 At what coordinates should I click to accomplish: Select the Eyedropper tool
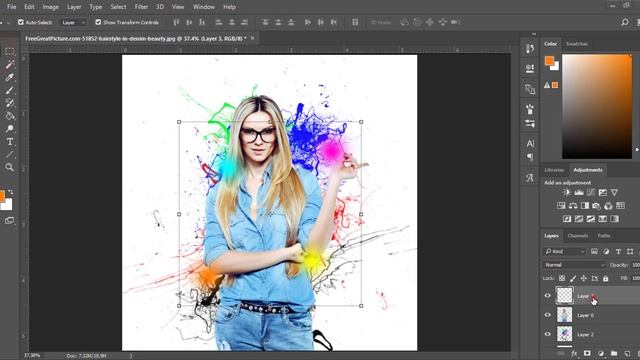tap(9, 77)
